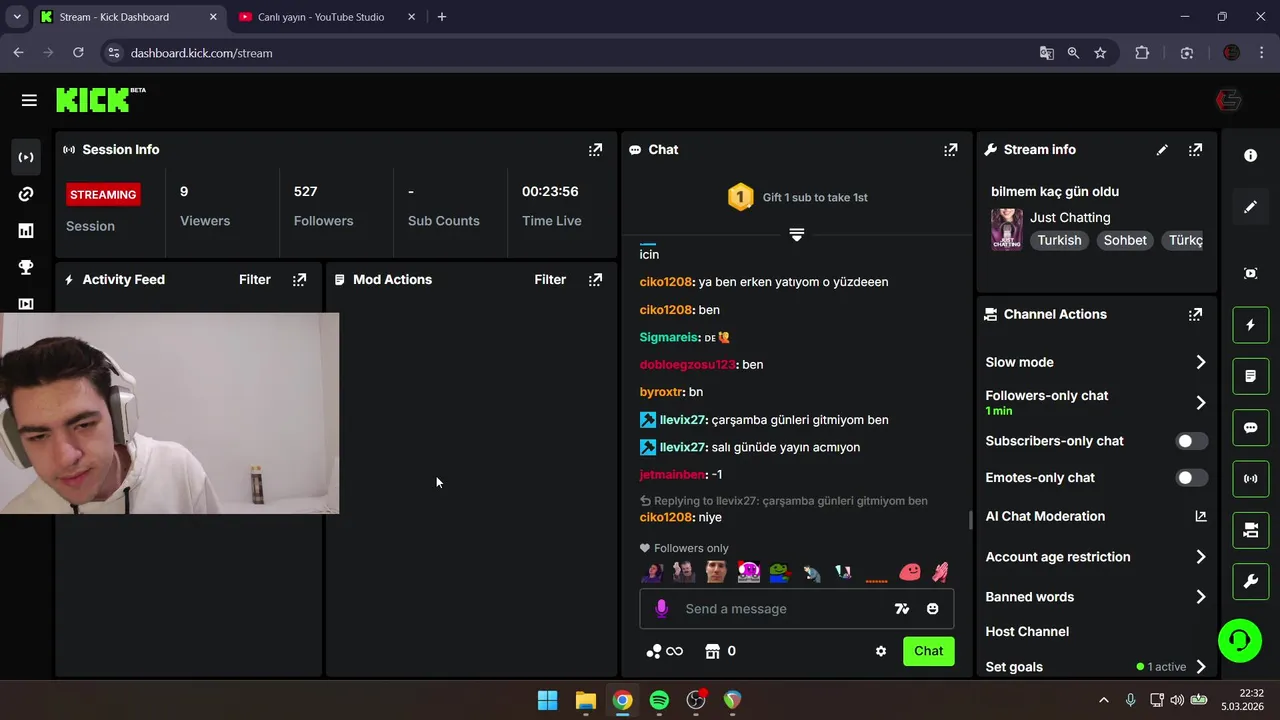Open Spotify from the taskbar

(x=659, y=700)
